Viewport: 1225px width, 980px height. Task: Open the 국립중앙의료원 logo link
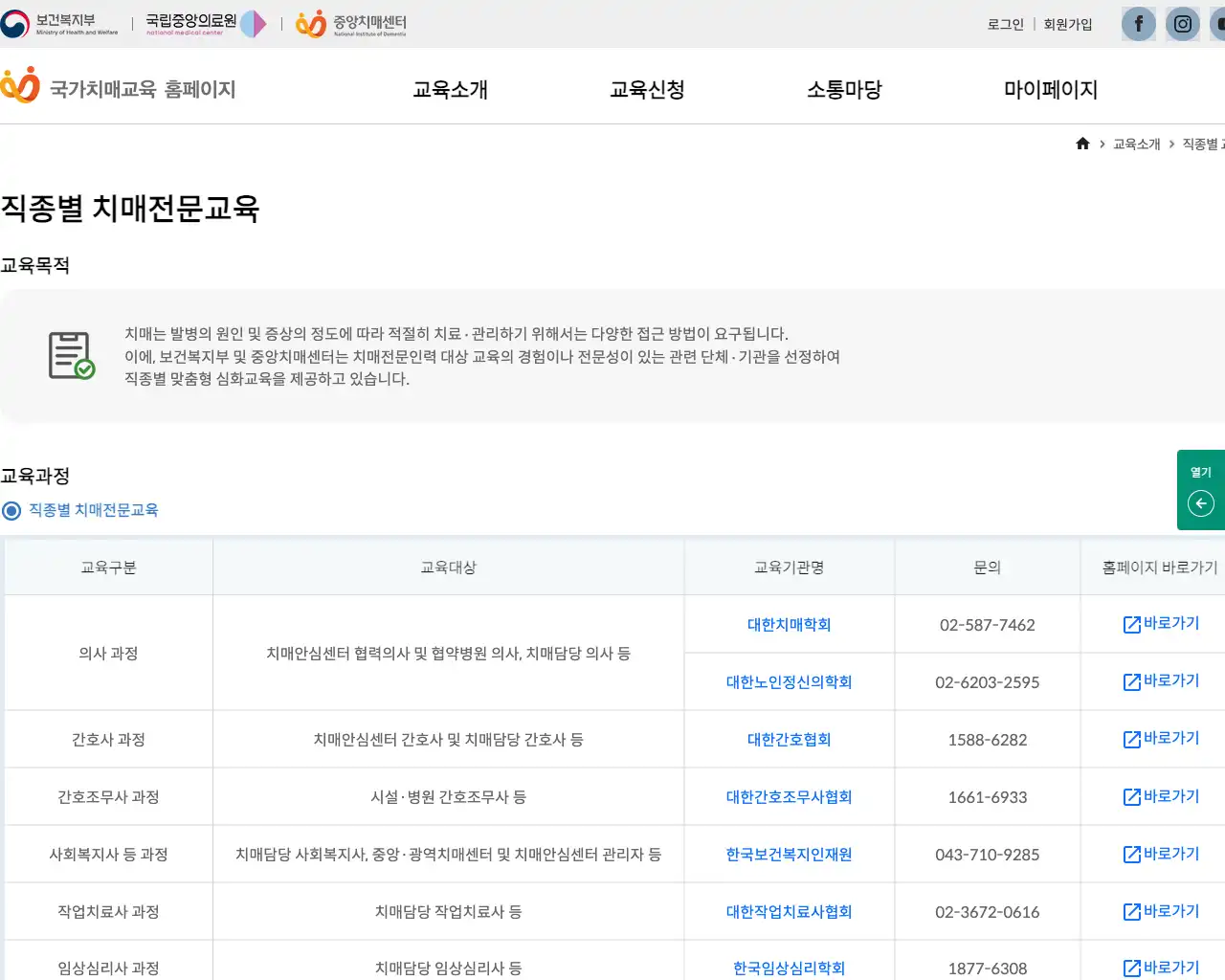point(206,24)
